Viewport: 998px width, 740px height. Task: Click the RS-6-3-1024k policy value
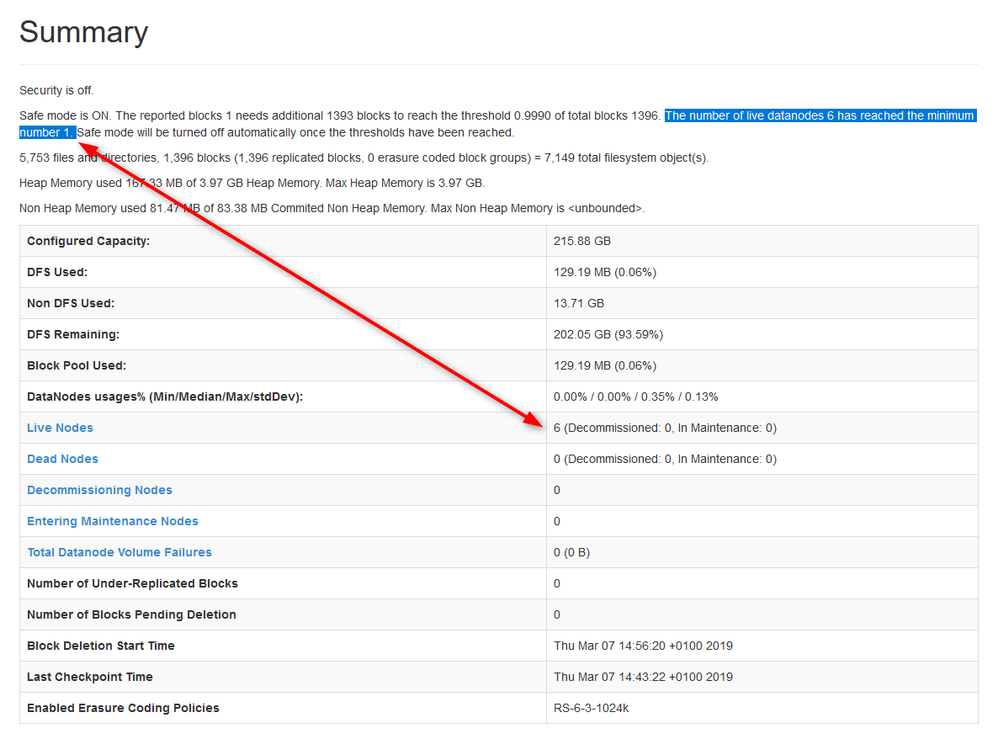(591, 708)
